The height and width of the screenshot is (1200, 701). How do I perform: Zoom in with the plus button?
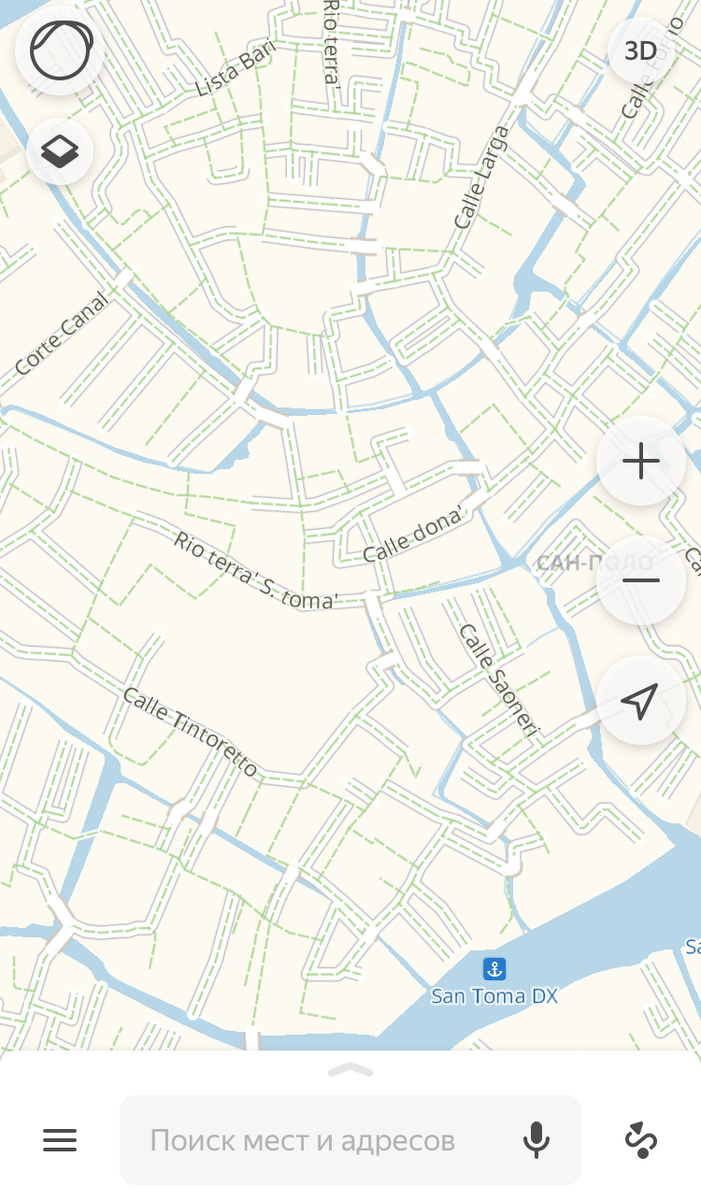pos(641,461)
